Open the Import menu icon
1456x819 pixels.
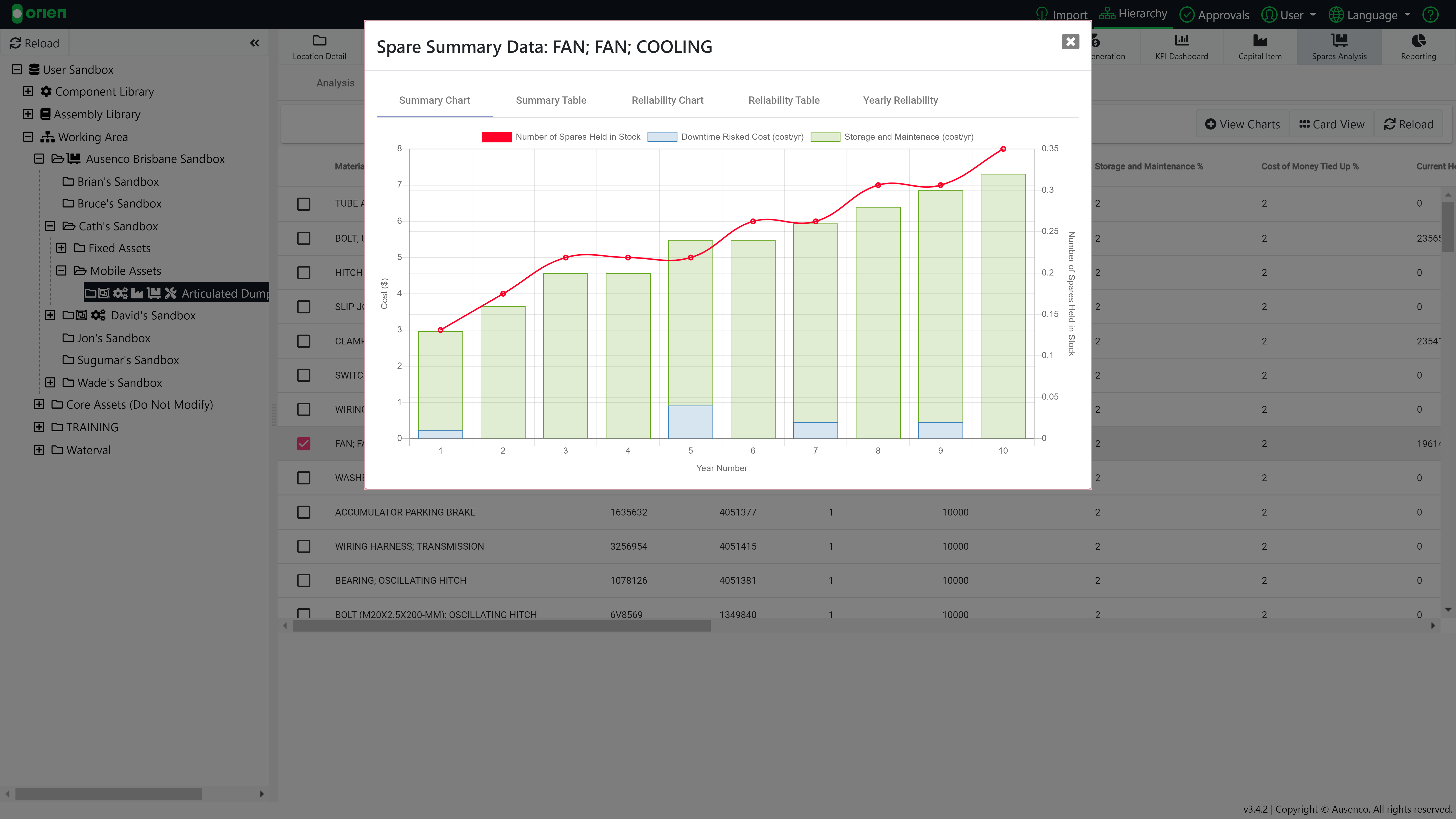1042,14
